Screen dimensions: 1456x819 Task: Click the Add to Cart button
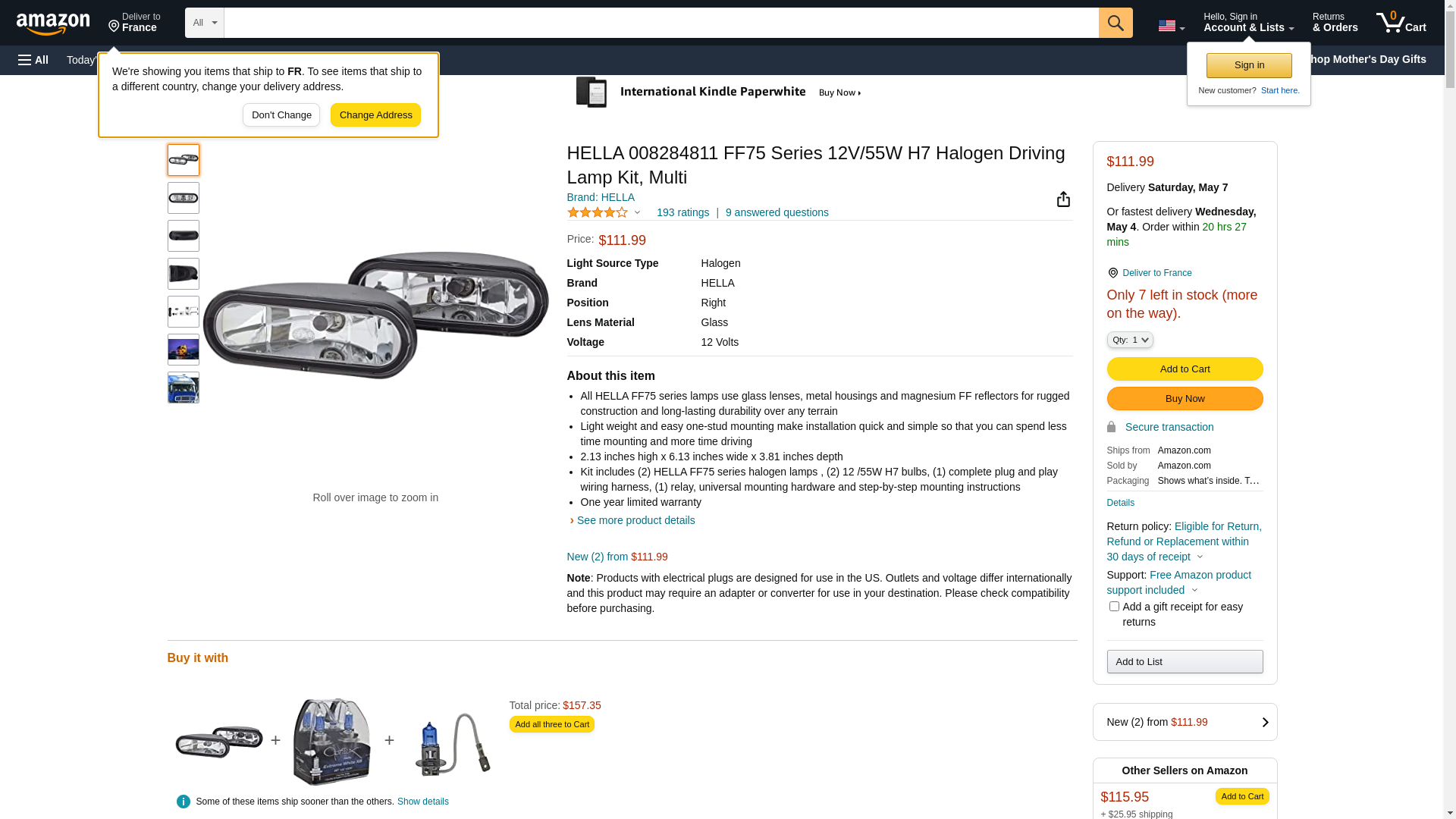pyautogui.click(x=1184, y=369)
